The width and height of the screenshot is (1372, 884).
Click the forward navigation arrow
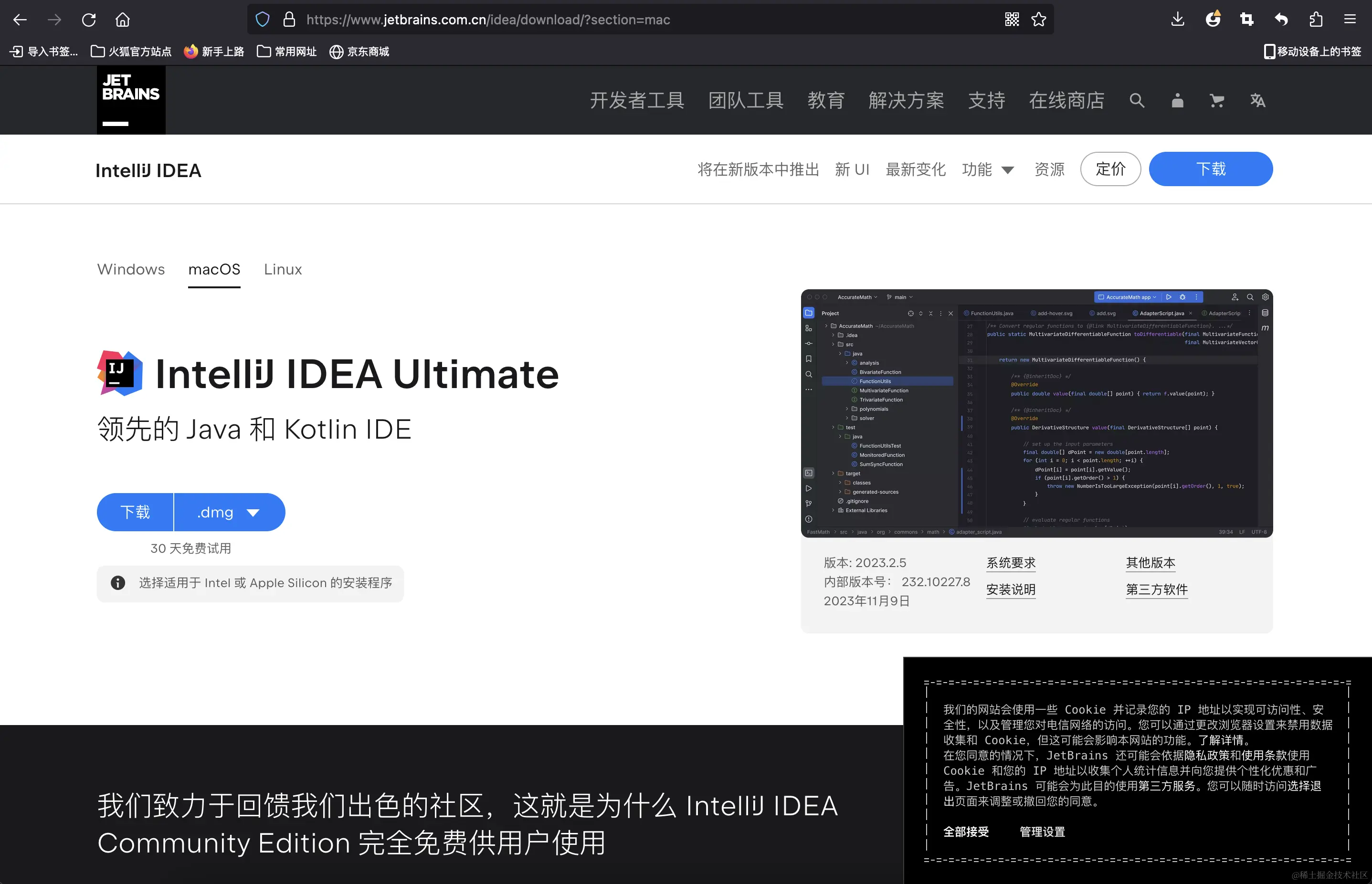(54, 20)
